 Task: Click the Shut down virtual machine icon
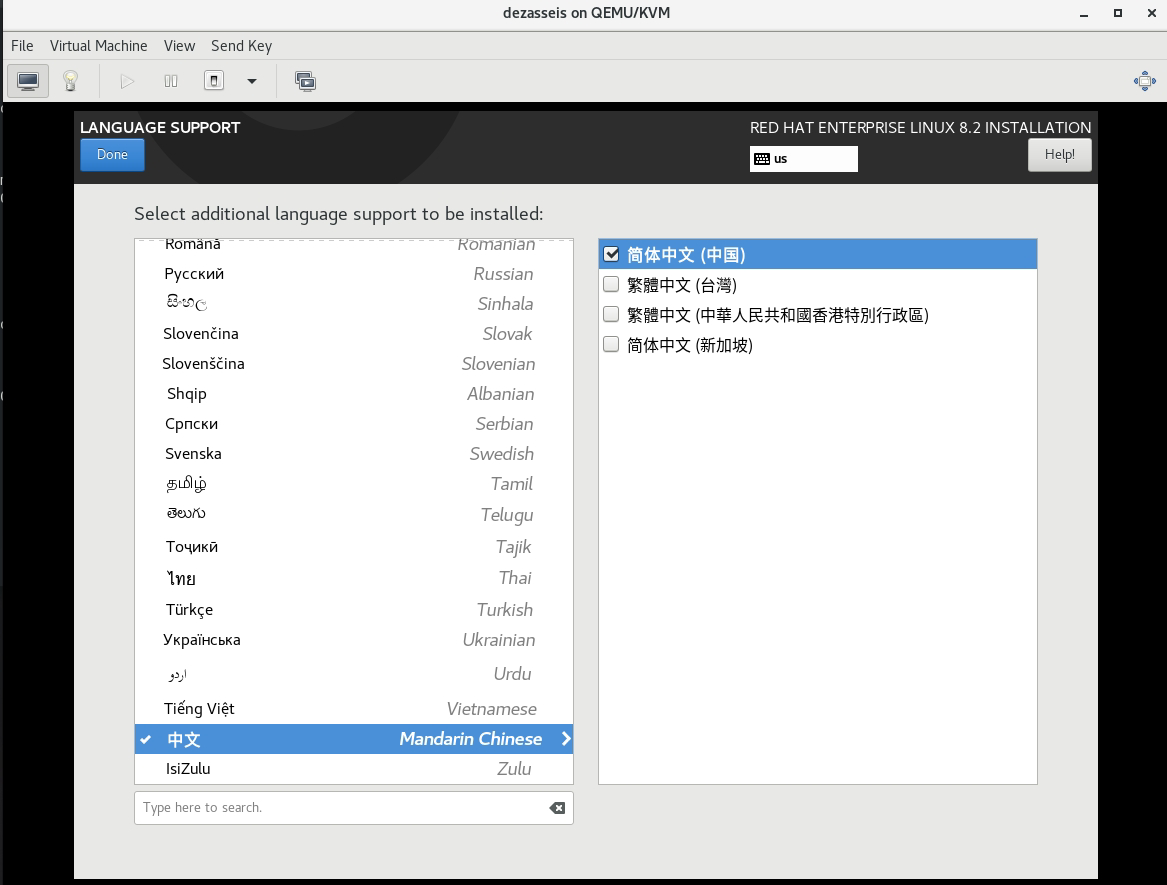click(214, 81)
